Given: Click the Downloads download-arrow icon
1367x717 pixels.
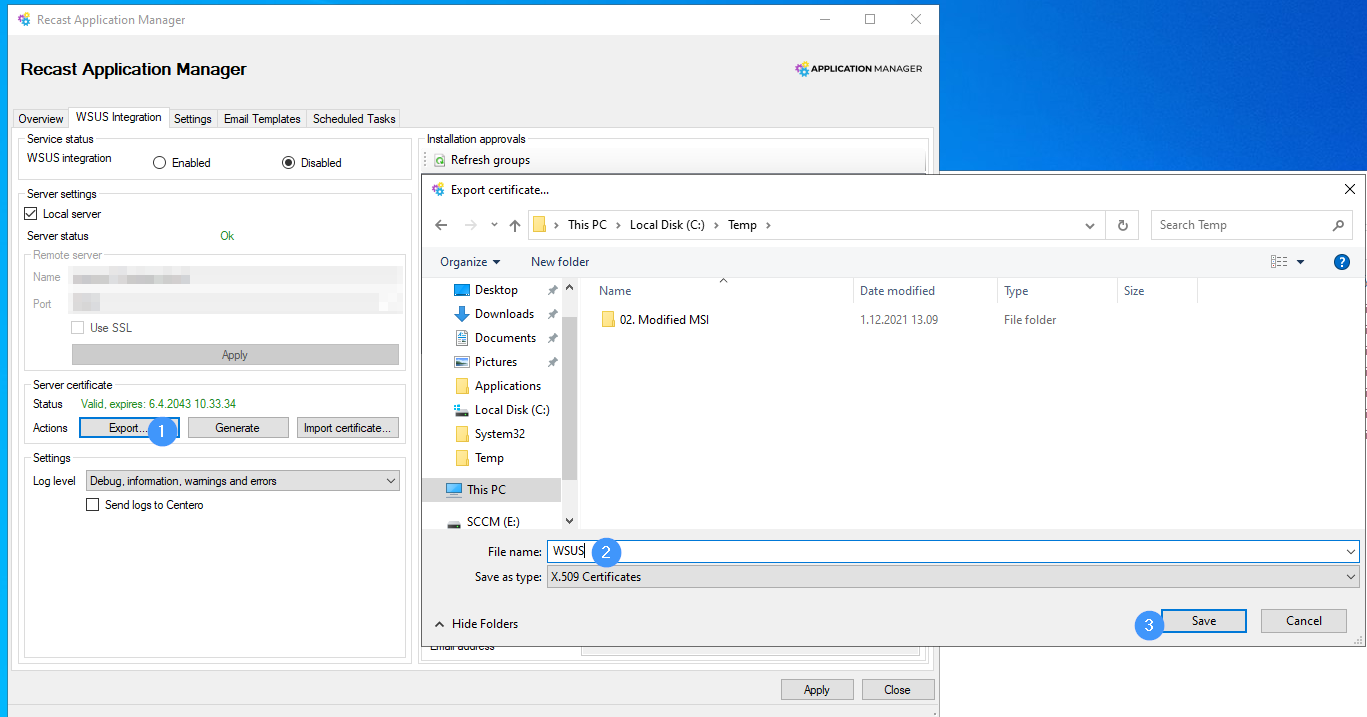Looking at the screenshot, I should [x=462, y=314].
